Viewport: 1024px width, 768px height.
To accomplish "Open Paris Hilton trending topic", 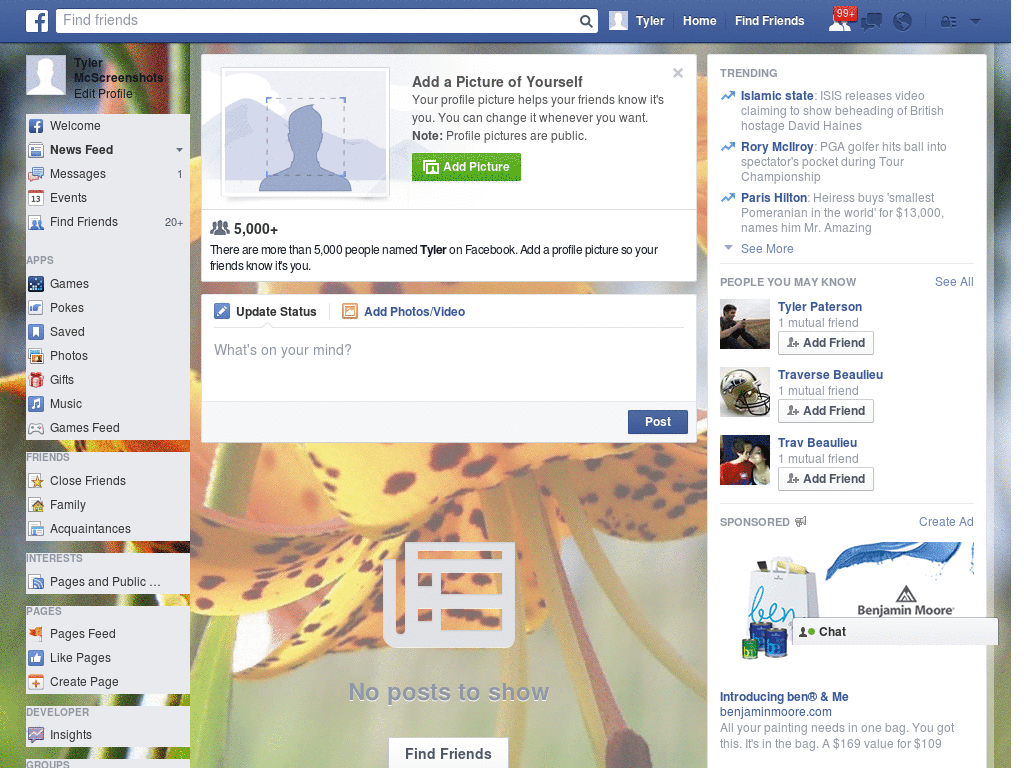I will point(774,198).
